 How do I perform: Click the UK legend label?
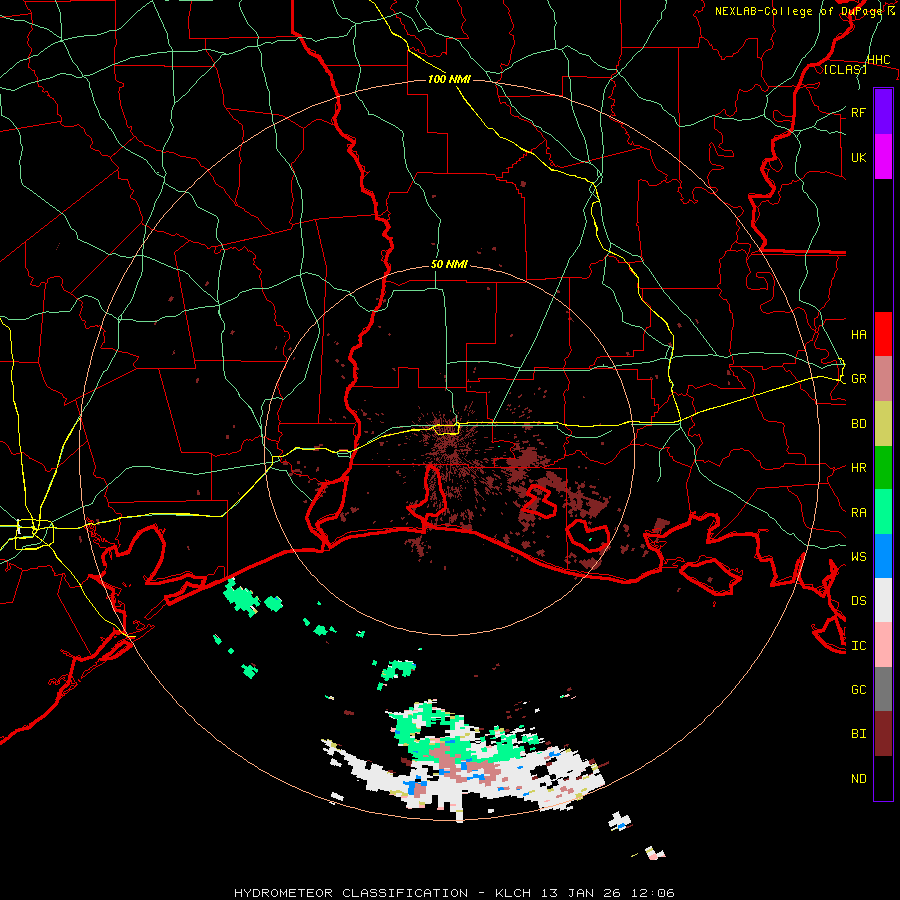tap(858, 157)
